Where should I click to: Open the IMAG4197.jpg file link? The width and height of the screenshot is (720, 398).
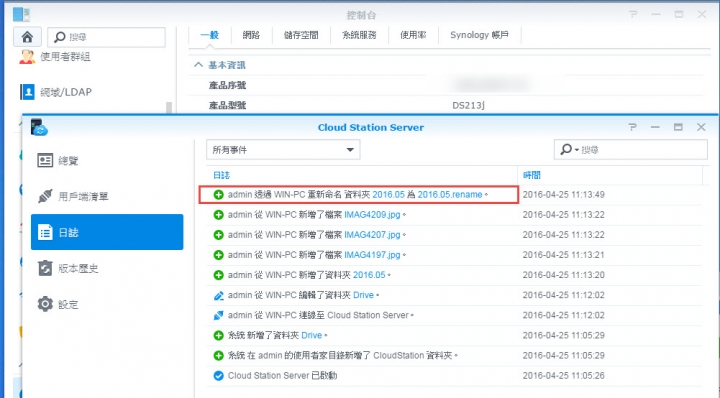coord(372,255)
